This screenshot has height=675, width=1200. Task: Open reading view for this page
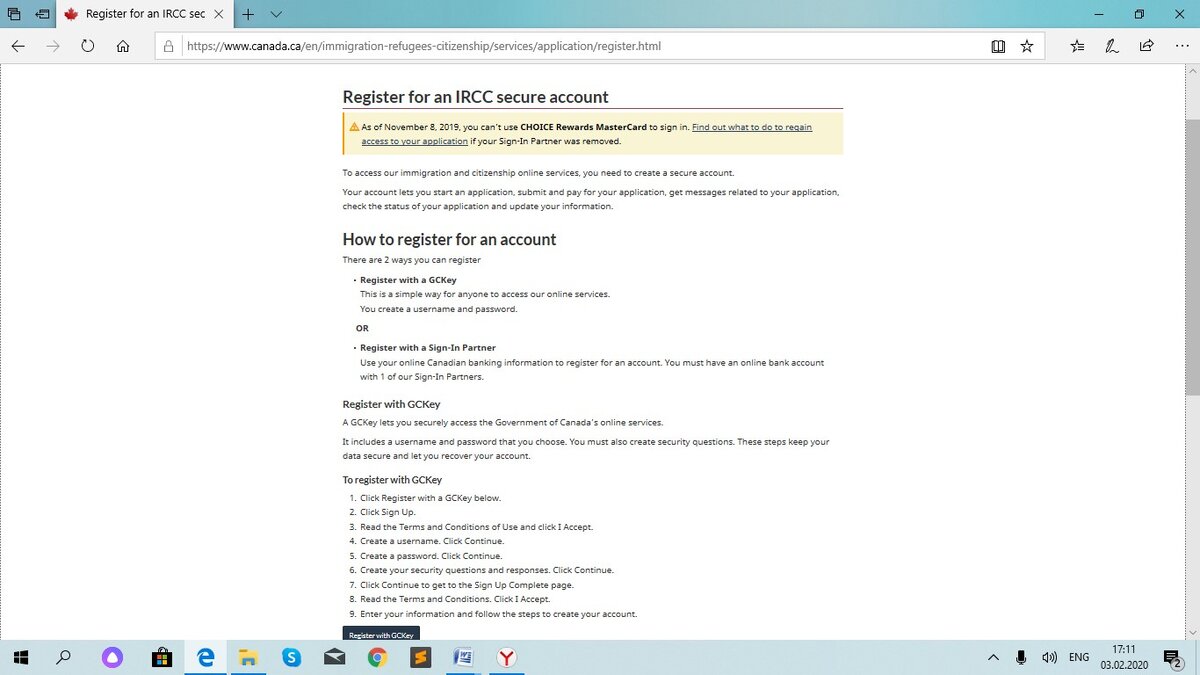998,46
